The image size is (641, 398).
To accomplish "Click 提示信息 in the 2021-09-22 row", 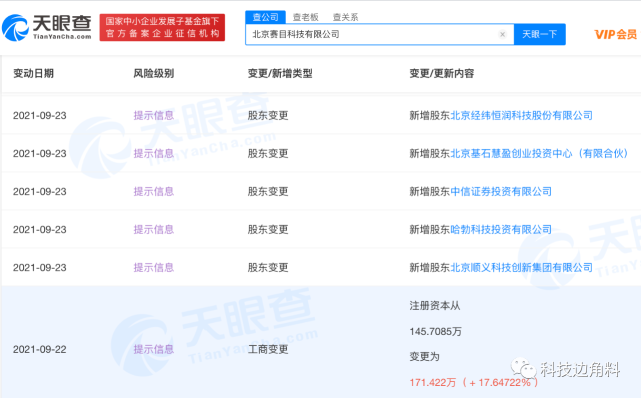I will click(x=154, y=349).
